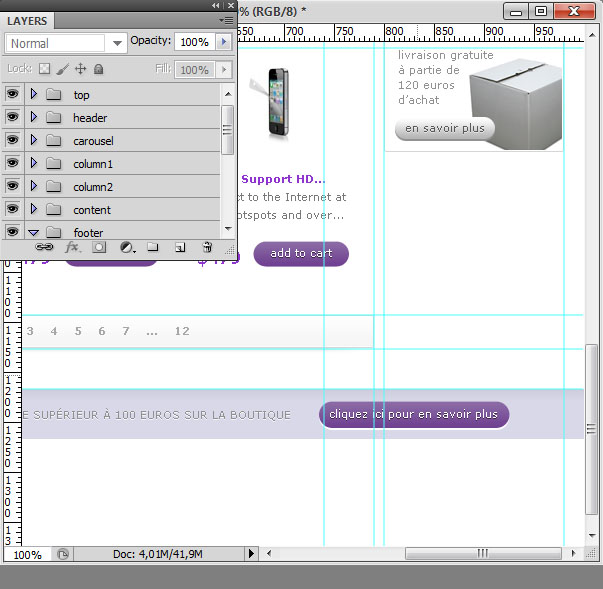Image resolution: width=603 pixels, height=589 pixels.
Task: Click the Opacity 100% field
Action: tap(195, 42)
